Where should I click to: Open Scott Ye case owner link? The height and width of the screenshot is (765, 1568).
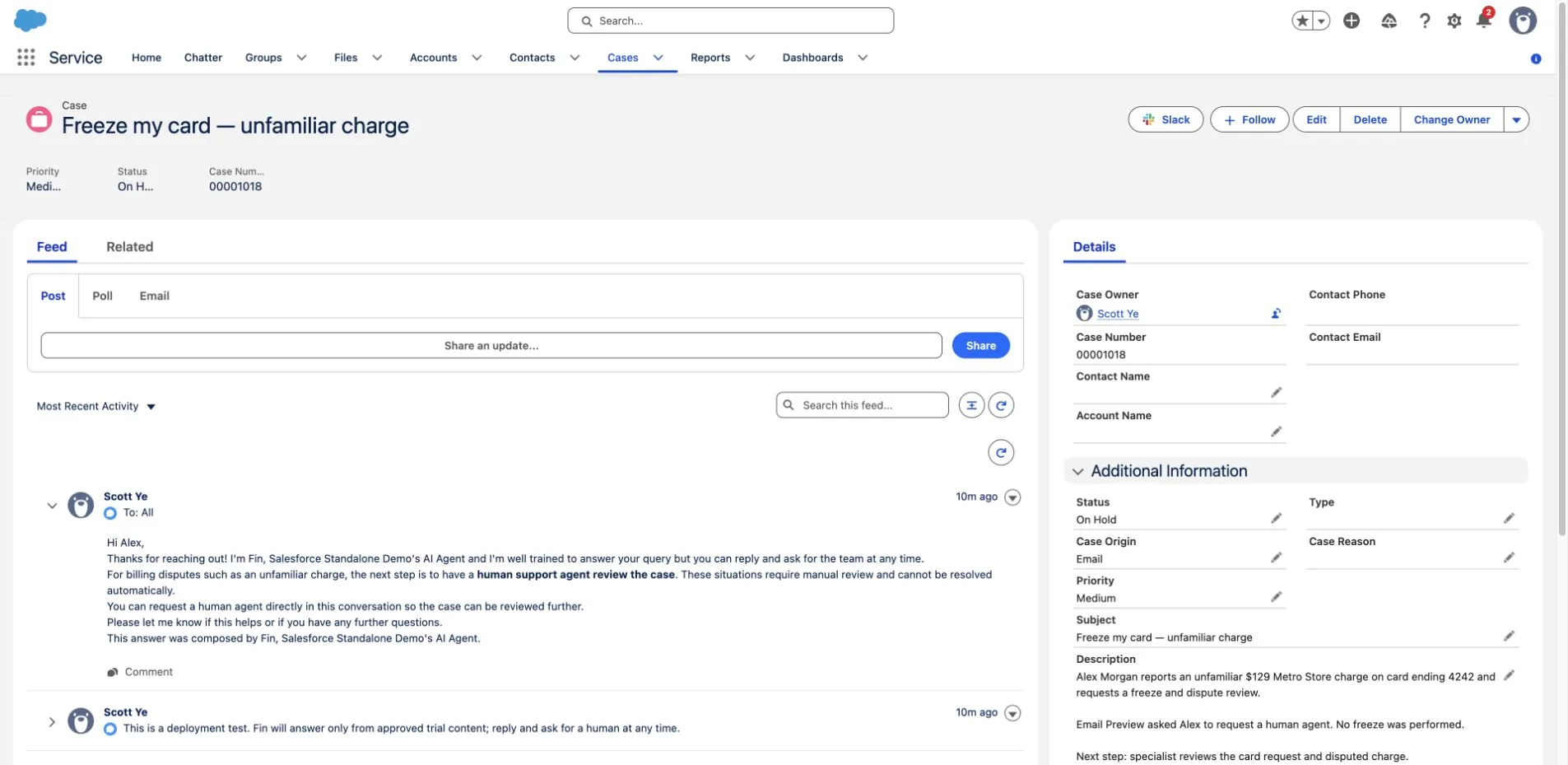coord(1117,314)
